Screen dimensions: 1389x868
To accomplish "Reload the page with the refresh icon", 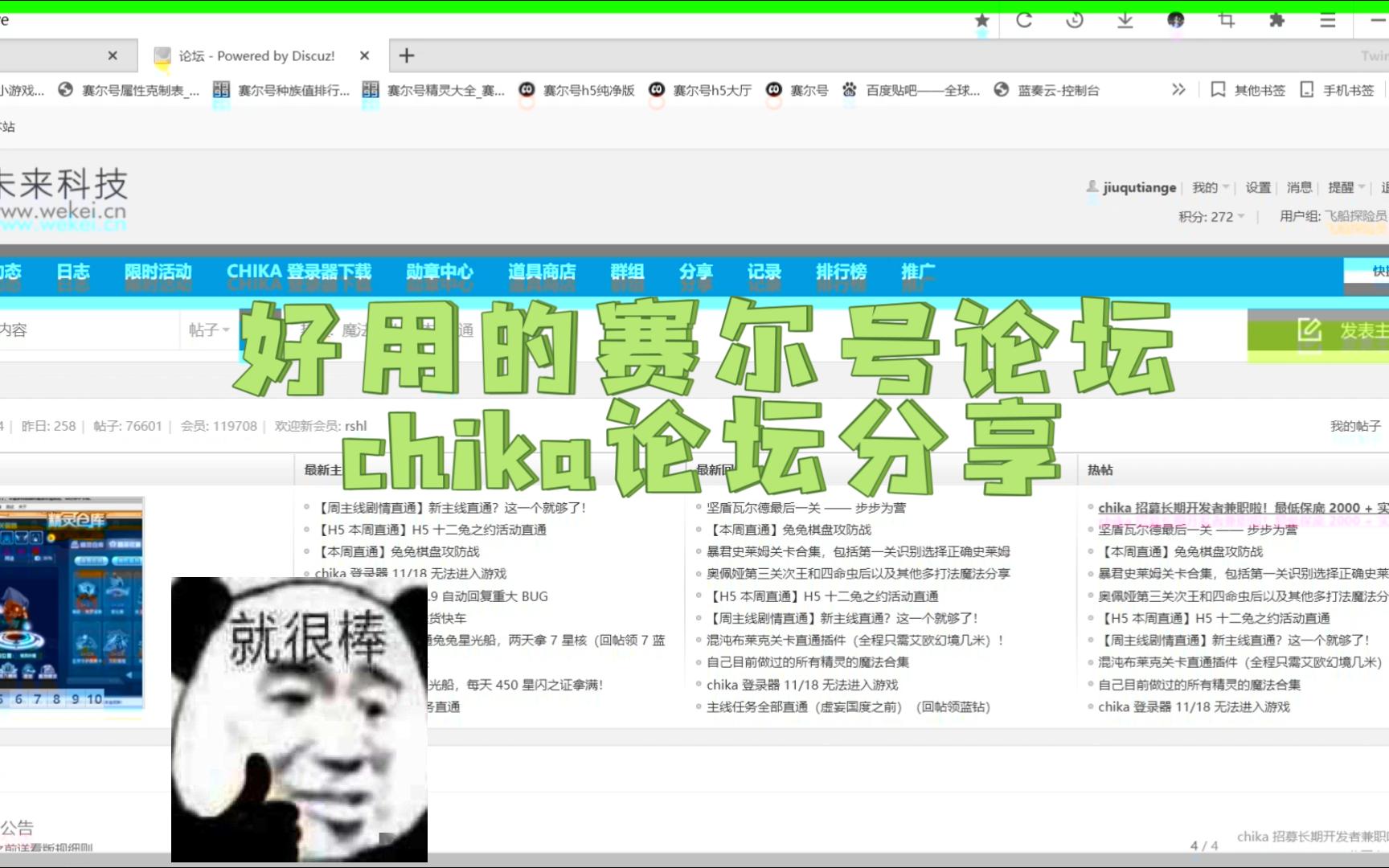I will 1024,20.
